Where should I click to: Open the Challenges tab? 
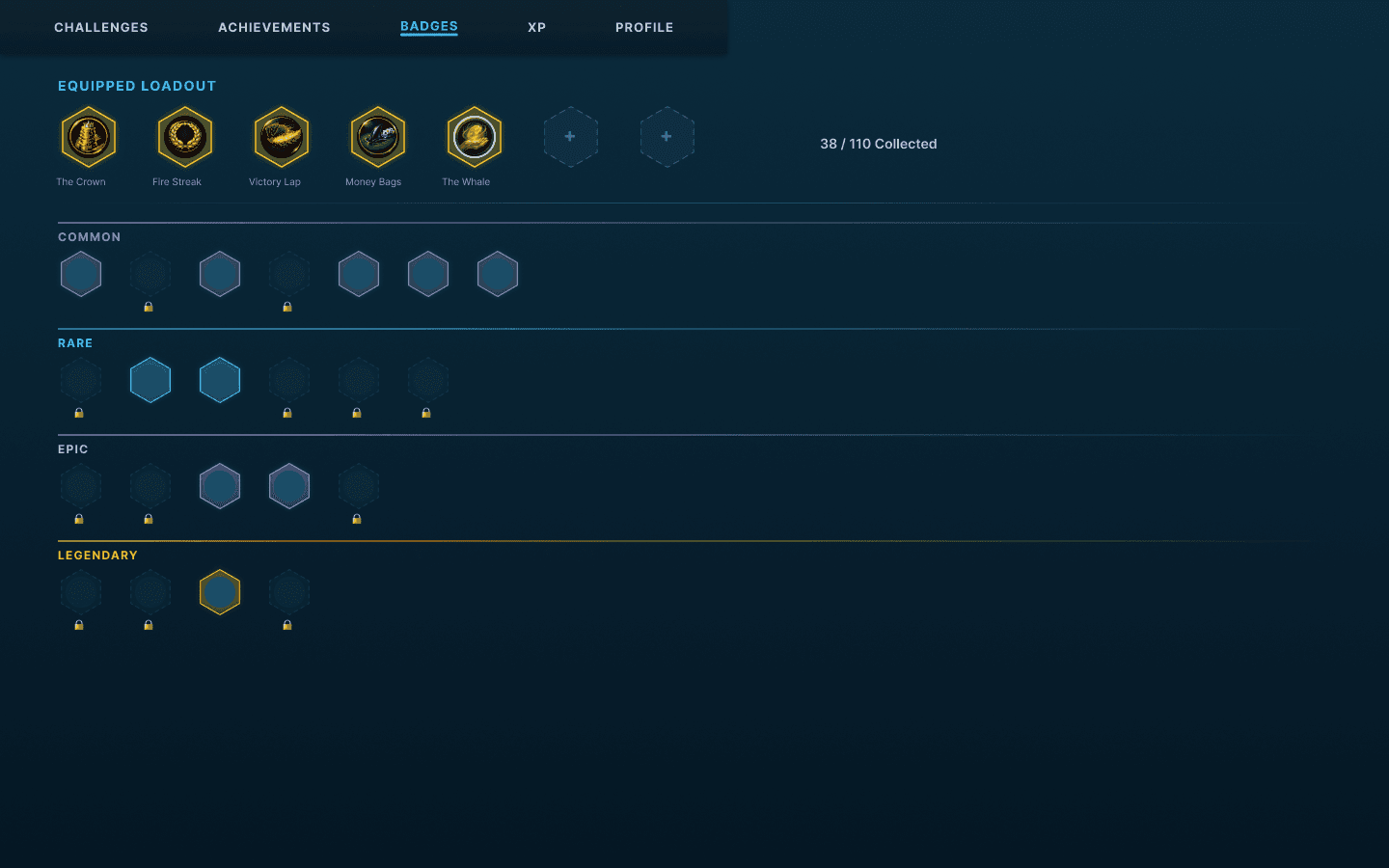(x=101, y=27)
